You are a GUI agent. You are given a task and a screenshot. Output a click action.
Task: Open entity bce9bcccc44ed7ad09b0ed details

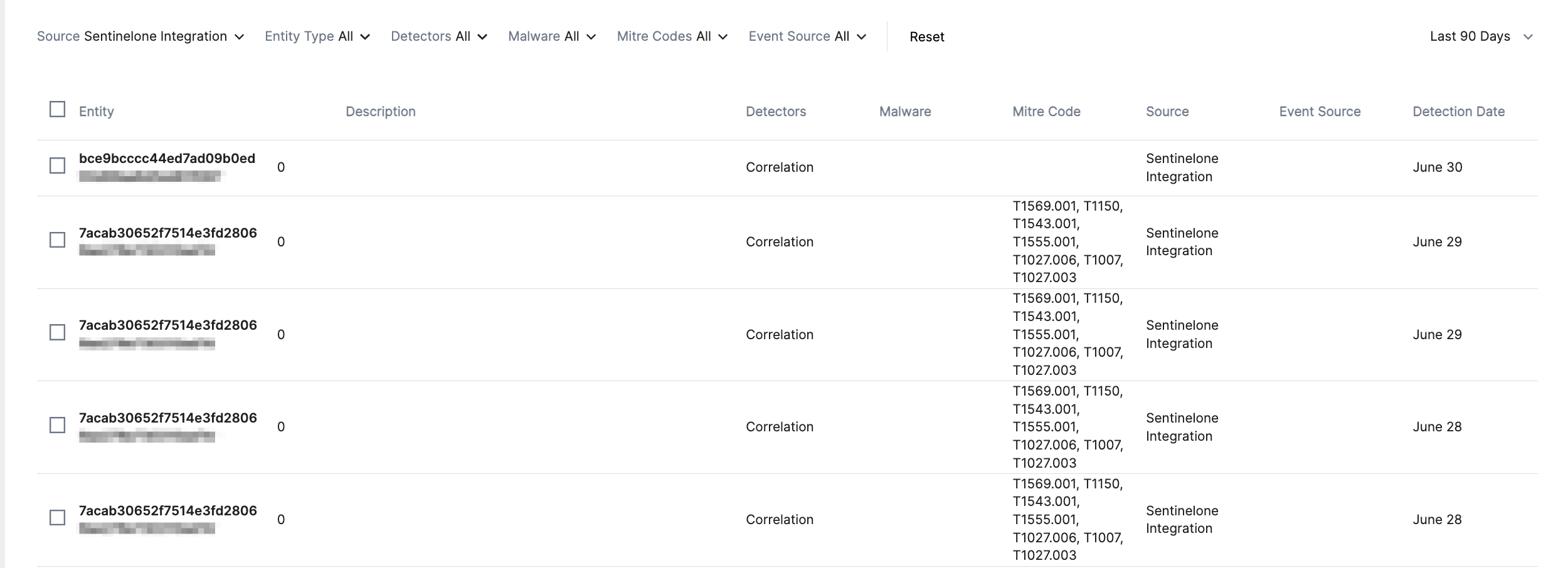(x=167, y=159)
